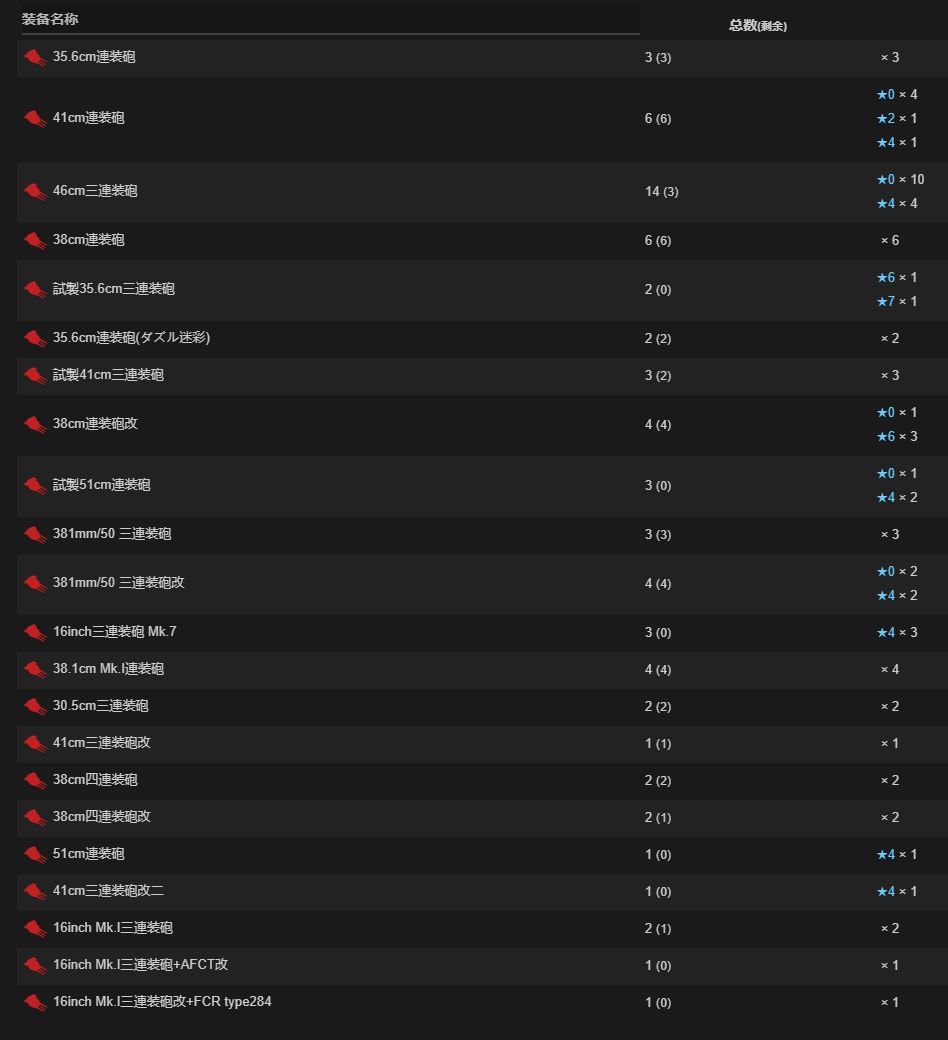Open the 38cm連装砲改 row

coord(482,424)
